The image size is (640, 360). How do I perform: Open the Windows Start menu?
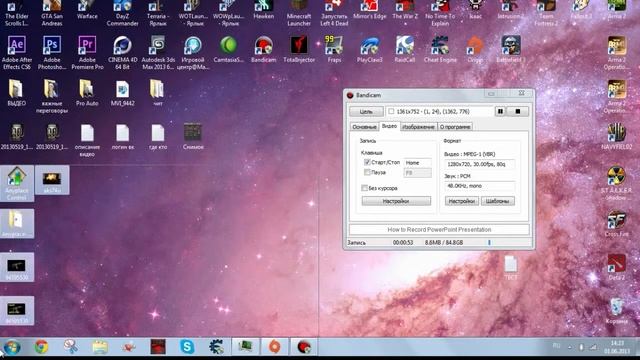(x=12, y=347)
